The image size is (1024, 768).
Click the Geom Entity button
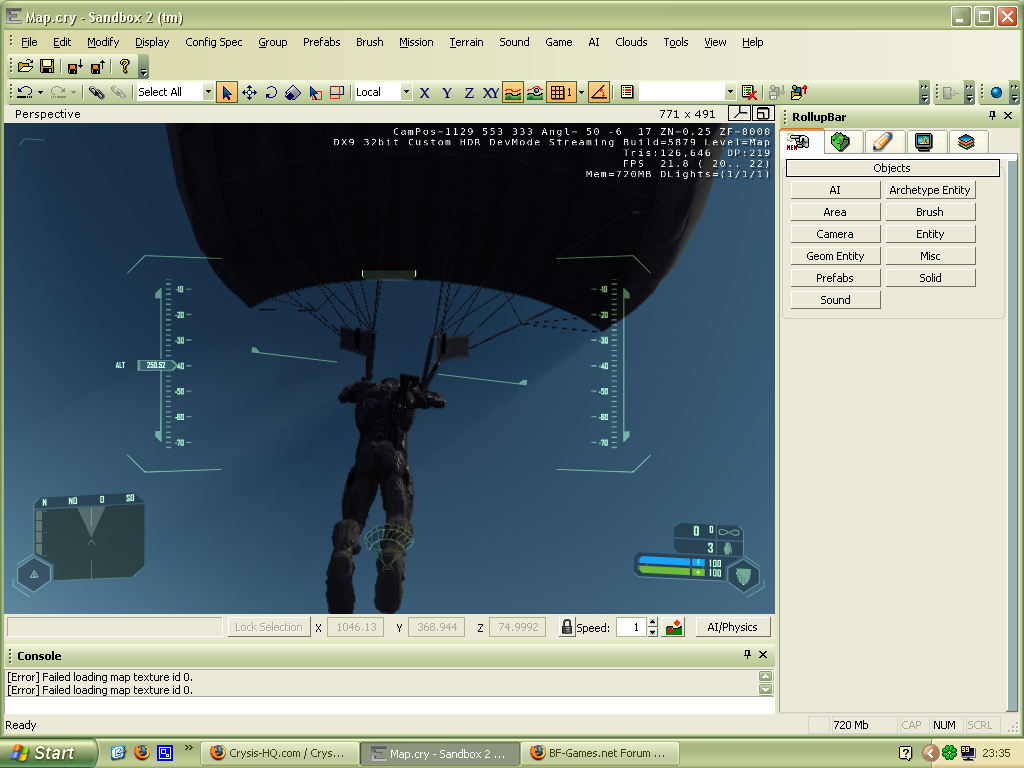click(835, 256)
